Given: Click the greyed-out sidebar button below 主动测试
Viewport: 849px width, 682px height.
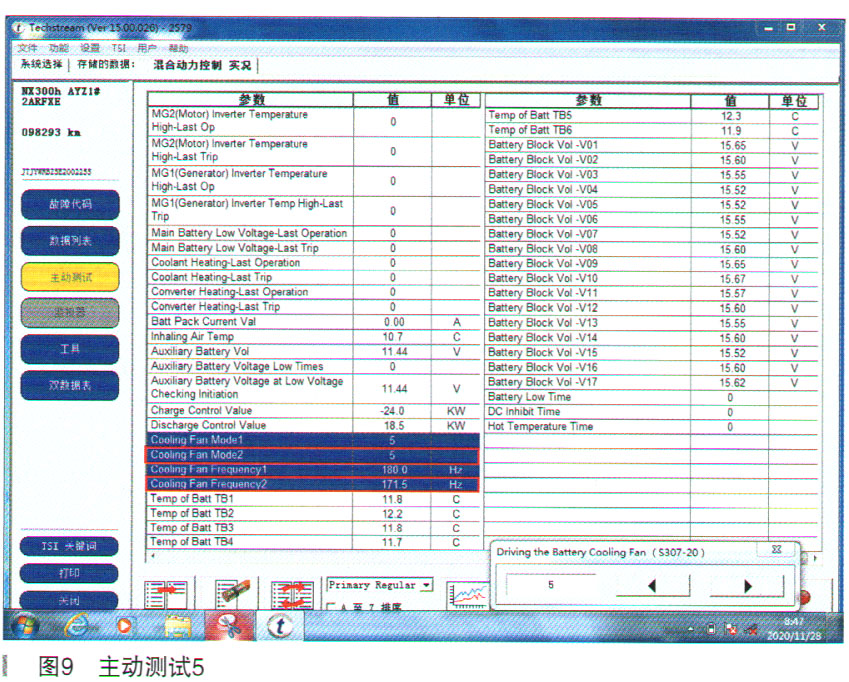Looking at the screenshot, I should click(x=70, y=313).
